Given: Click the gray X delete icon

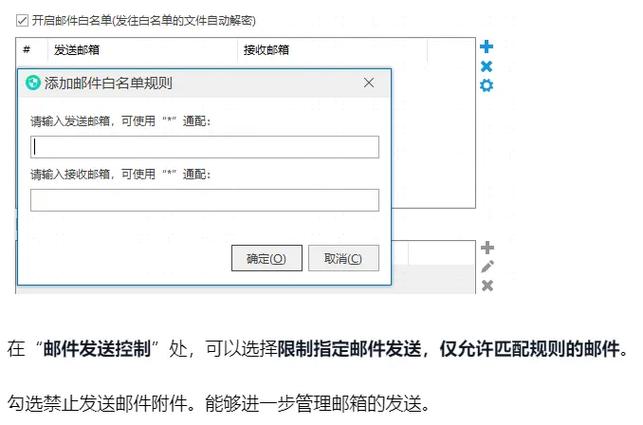Looking at the screenshot, I should [x=487, y=286].
